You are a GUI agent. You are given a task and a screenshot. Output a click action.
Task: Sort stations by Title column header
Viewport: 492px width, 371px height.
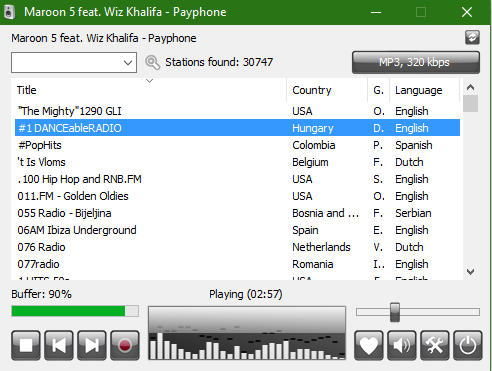click(148, 90)
